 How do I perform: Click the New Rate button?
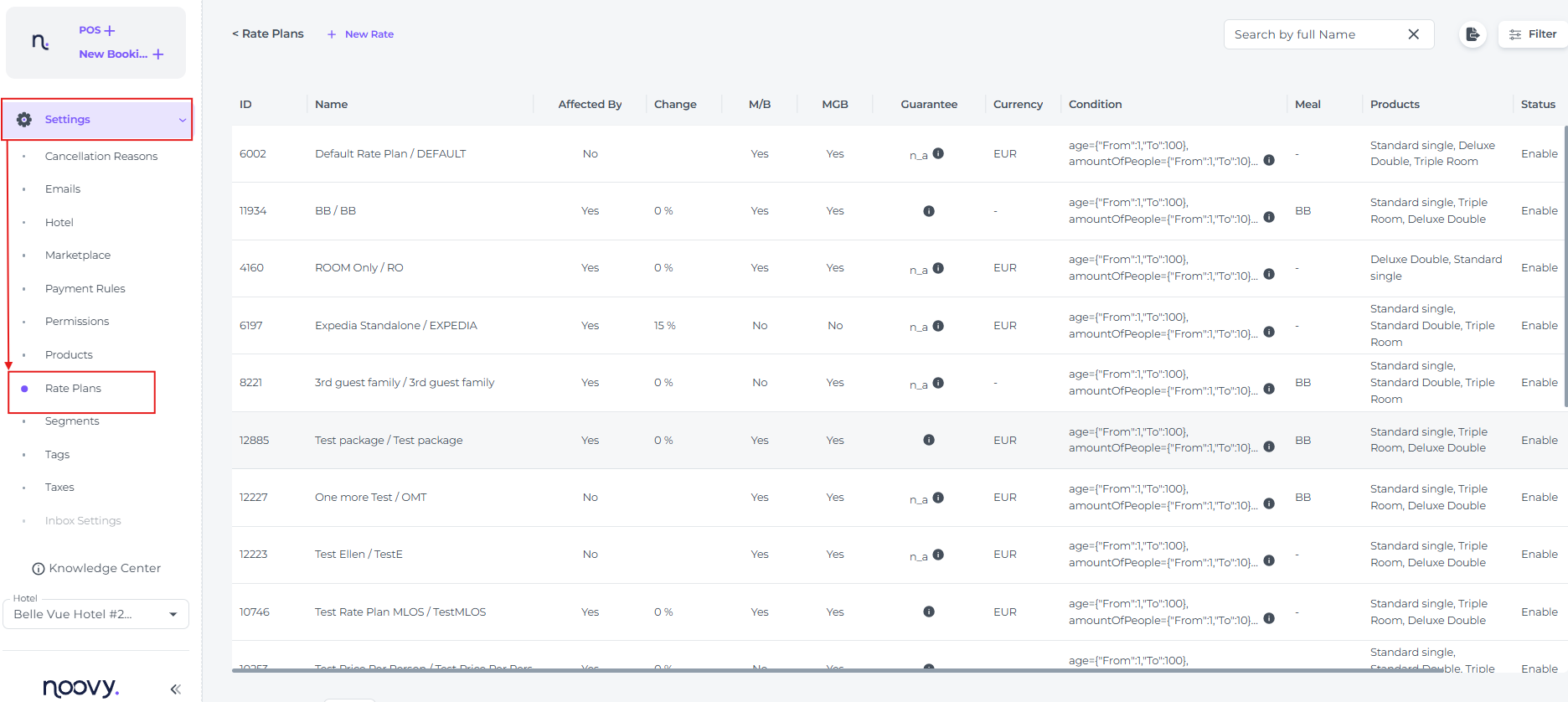(361, 34)
